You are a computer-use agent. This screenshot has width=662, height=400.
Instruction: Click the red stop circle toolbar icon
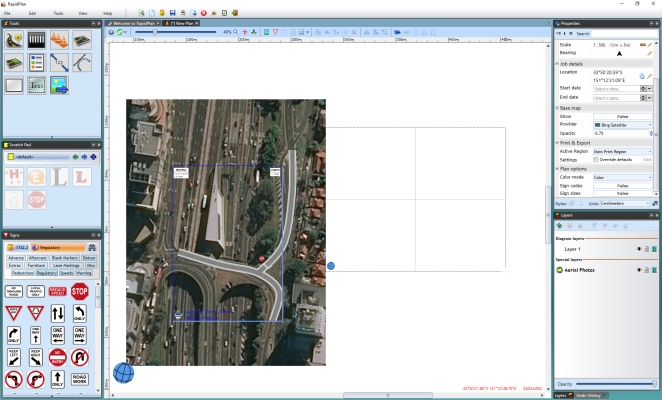pyautogui.click(x=203, y=13)
